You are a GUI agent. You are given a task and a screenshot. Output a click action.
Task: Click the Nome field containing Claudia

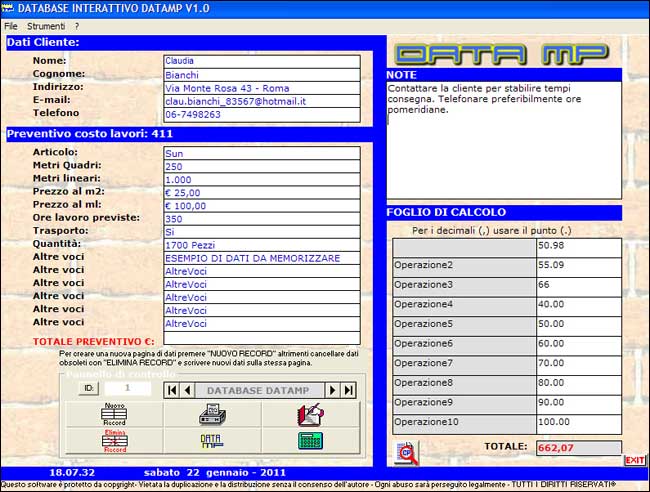(x=260, y=60)
